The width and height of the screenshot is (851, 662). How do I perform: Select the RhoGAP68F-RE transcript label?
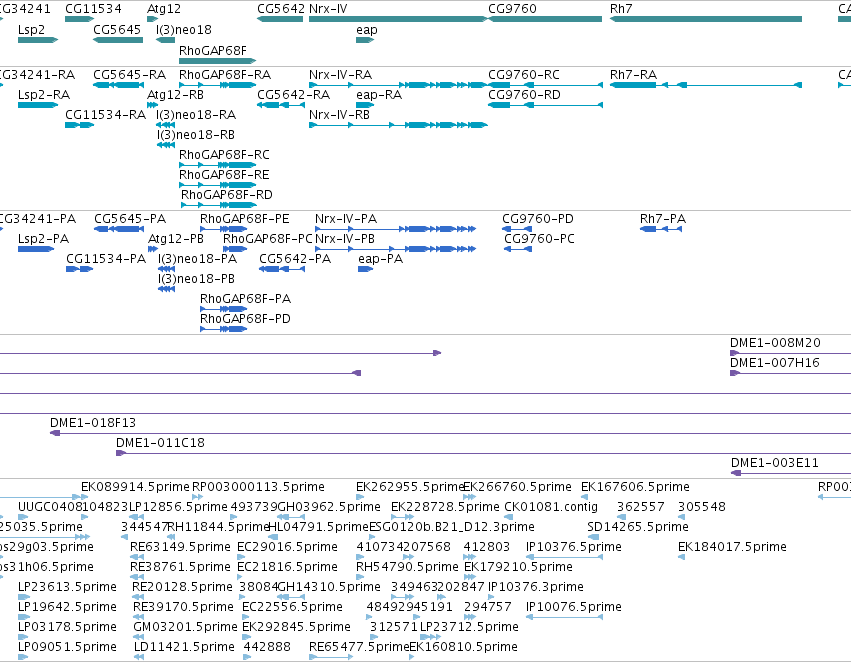(x=224, y=175)
